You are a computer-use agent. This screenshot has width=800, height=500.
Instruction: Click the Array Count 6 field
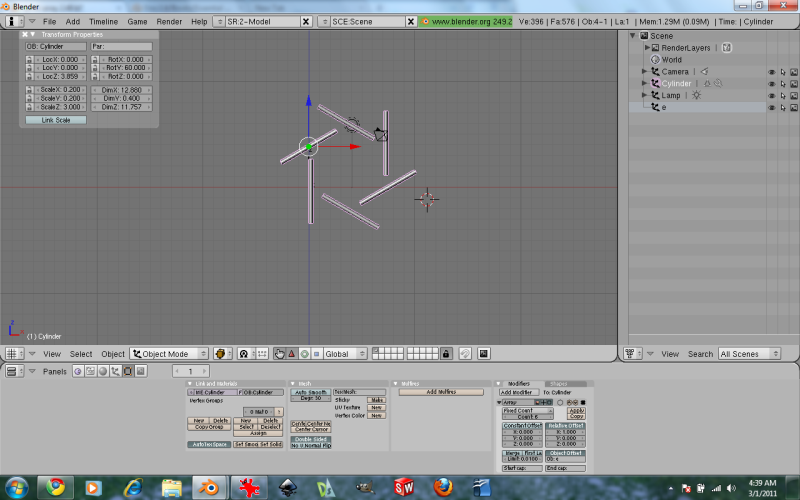[x=528, y=417]
